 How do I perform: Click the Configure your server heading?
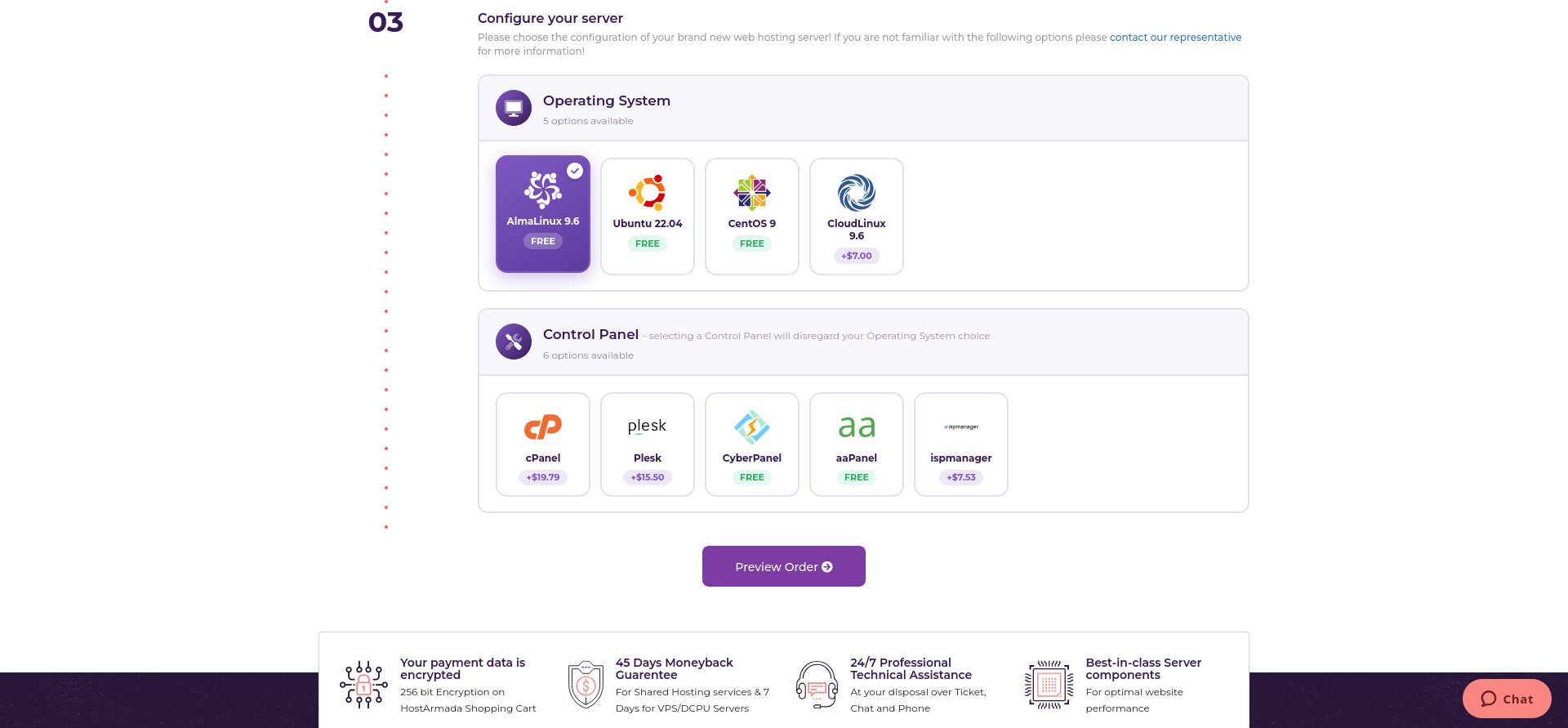[550, 18]
